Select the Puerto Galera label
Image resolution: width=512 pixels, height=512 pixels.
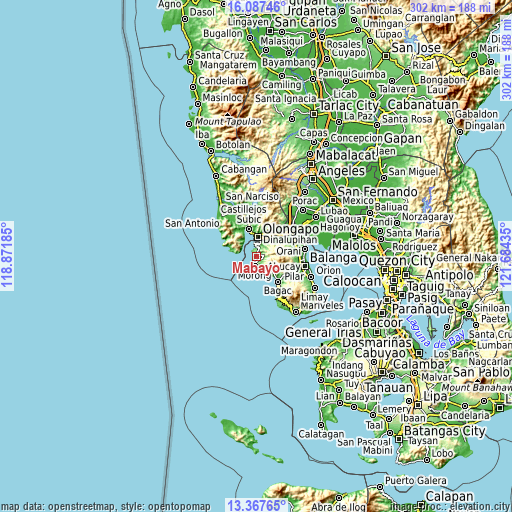tap(416, 480)
